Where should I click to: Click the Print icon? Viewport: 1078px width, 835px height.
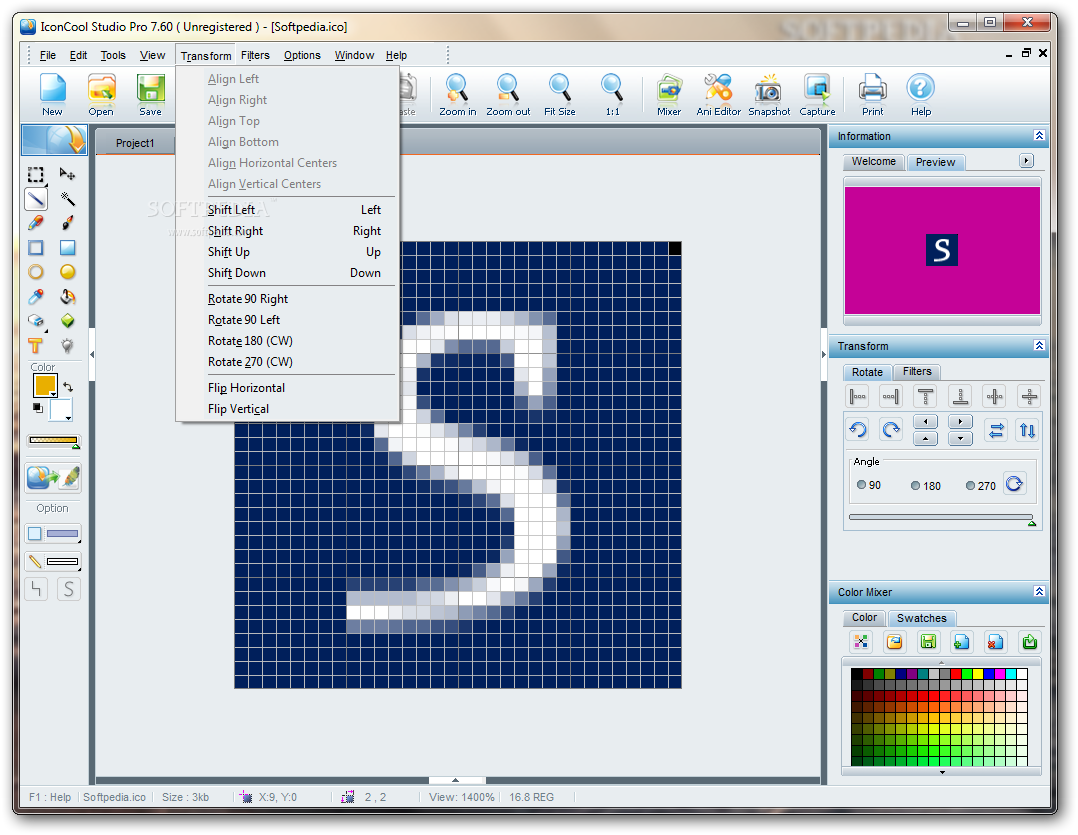tap(872, 94)
